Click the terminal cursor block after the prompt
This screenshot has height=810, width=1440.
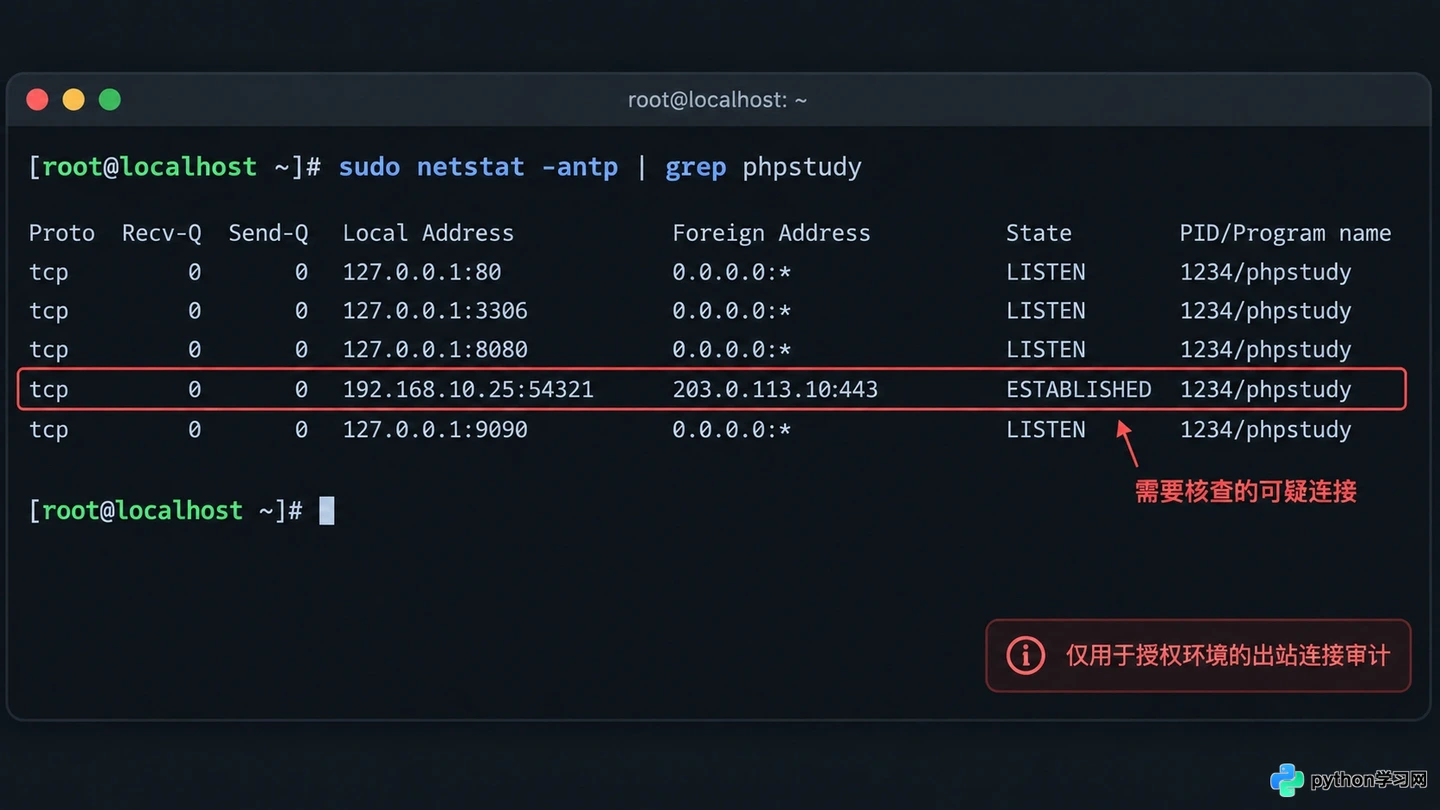326,511
